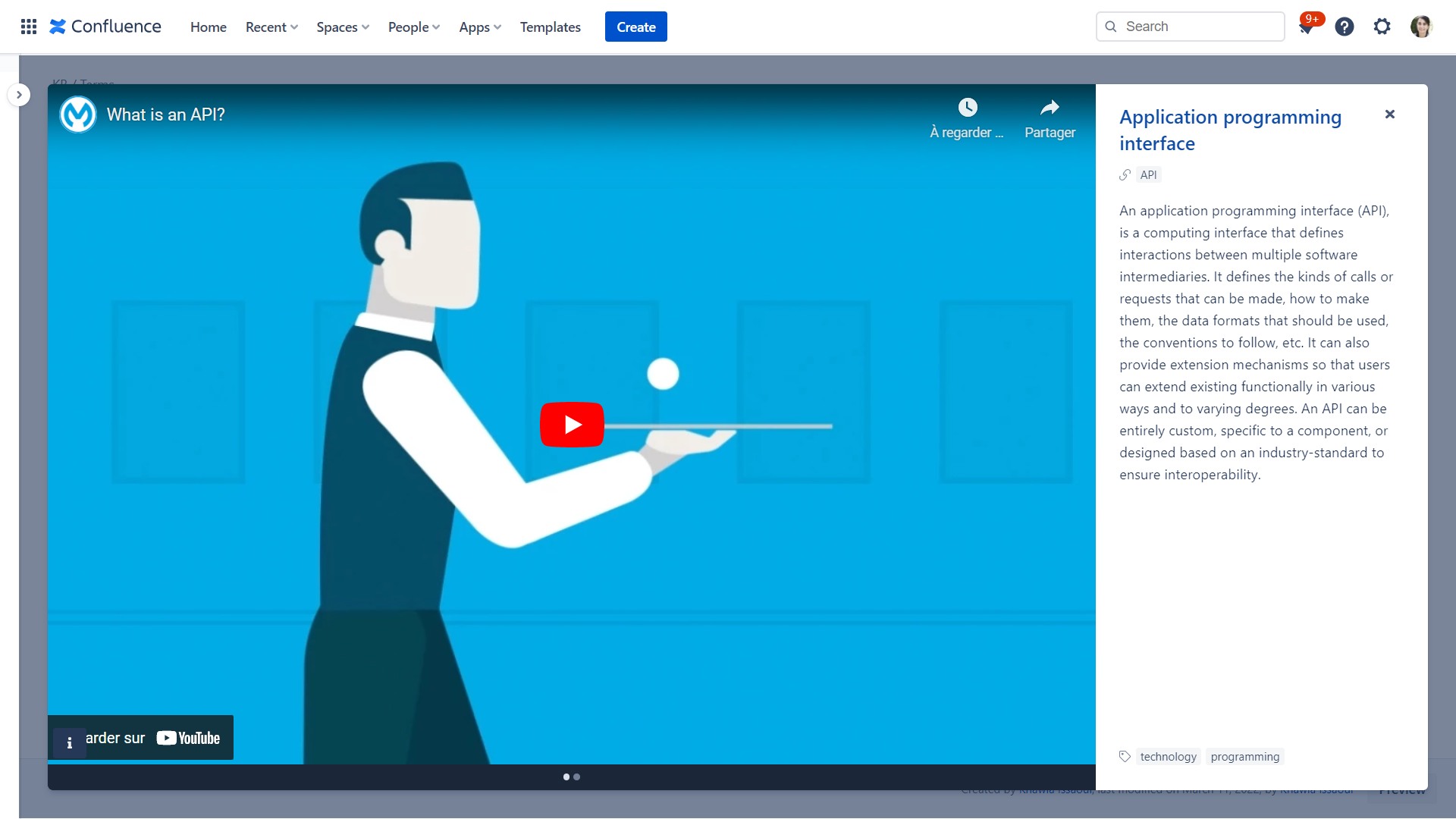Open notifications bell with 9+ badge

pyautogui.click(x=1306, y=27)
